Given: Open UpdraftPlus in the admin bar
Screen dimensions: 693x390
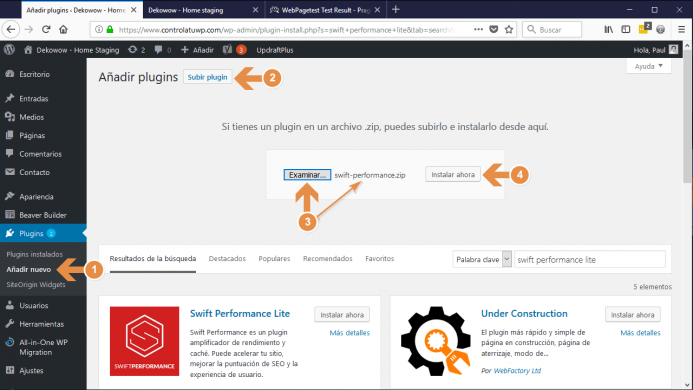Looking at the screenshot, I should [274, 50].
